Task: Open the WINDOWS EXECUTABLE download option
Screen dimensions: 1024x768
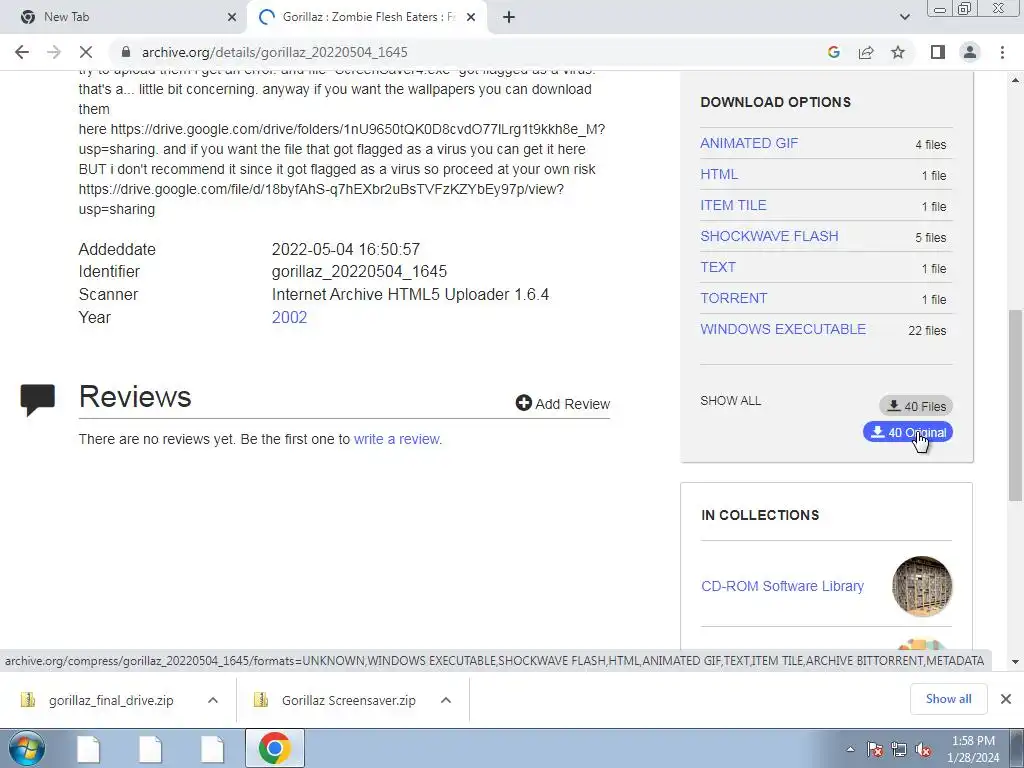Action: 783,329
